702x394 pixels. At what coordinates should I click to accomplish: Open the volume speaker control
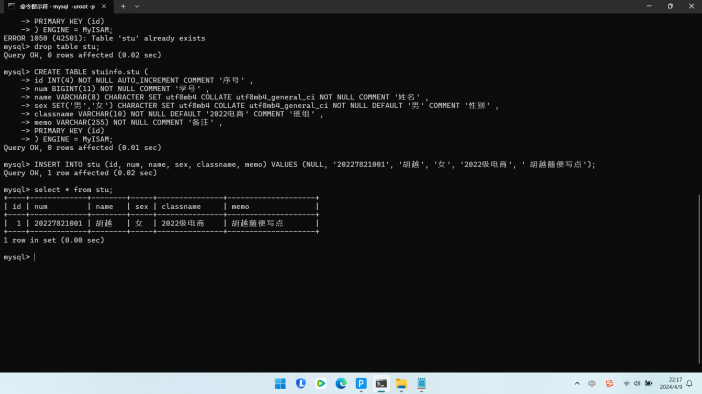pyautogui.click(x=637, y=384)
